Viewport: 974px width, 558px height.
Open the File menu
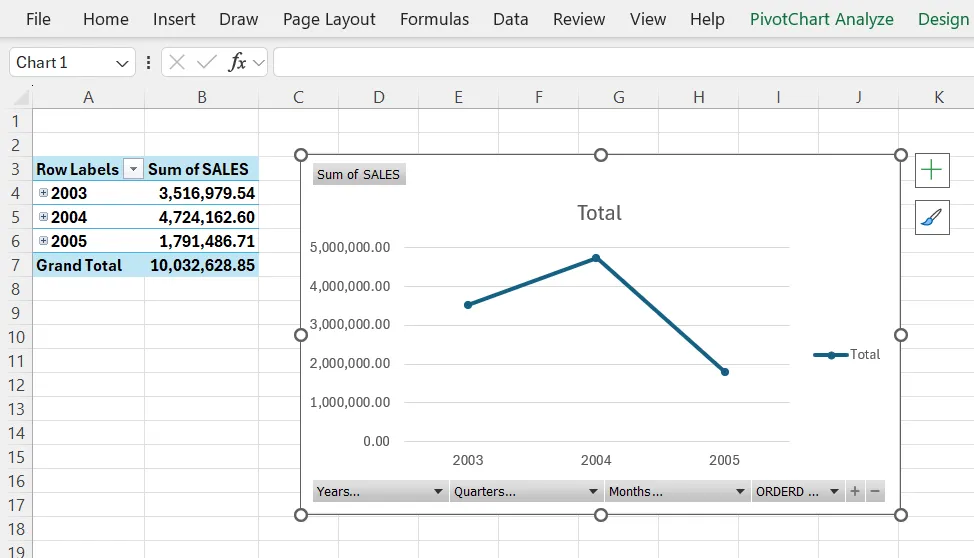click(38, 19)
